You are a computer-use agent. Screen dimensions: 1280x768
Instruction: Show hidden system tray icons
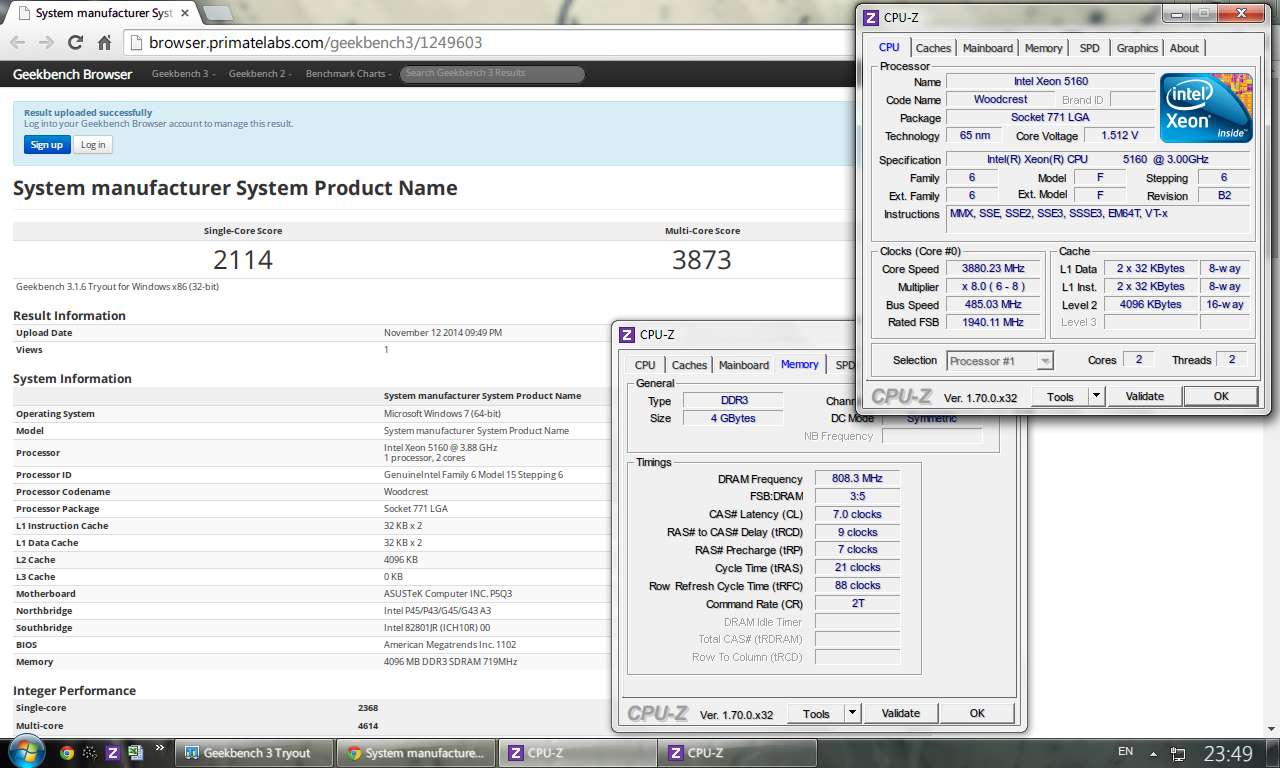1155,753
